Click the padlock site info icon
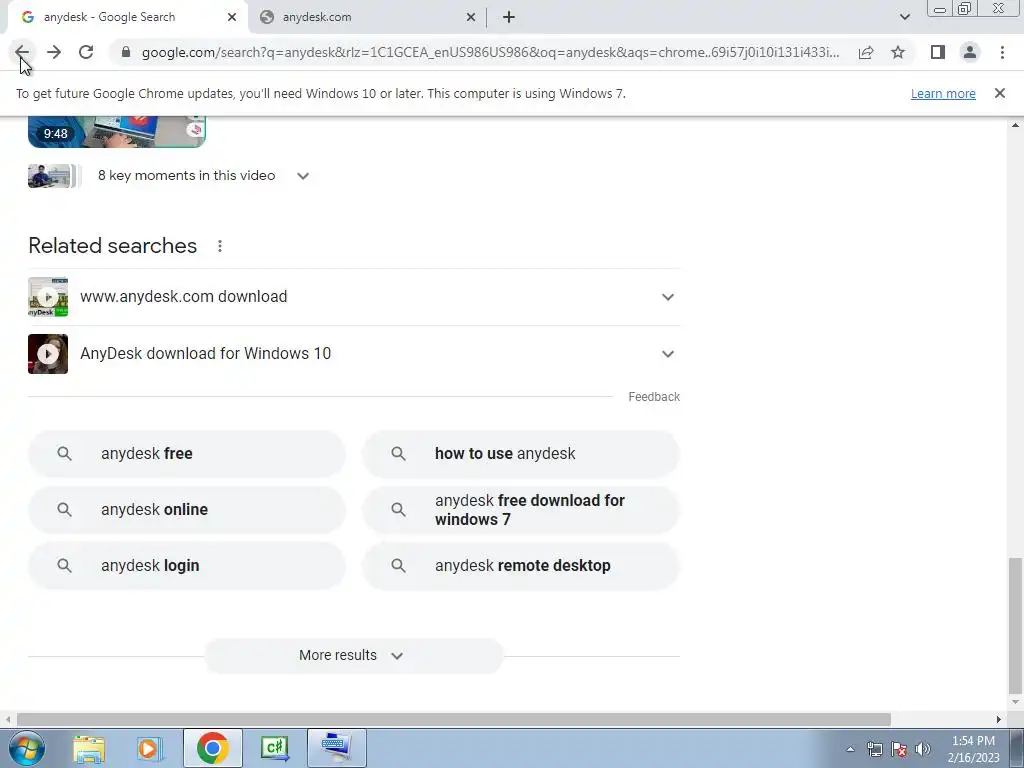The height and width of the screenshot is (768, 1024). pyautogui.click(x=127, y=52)
